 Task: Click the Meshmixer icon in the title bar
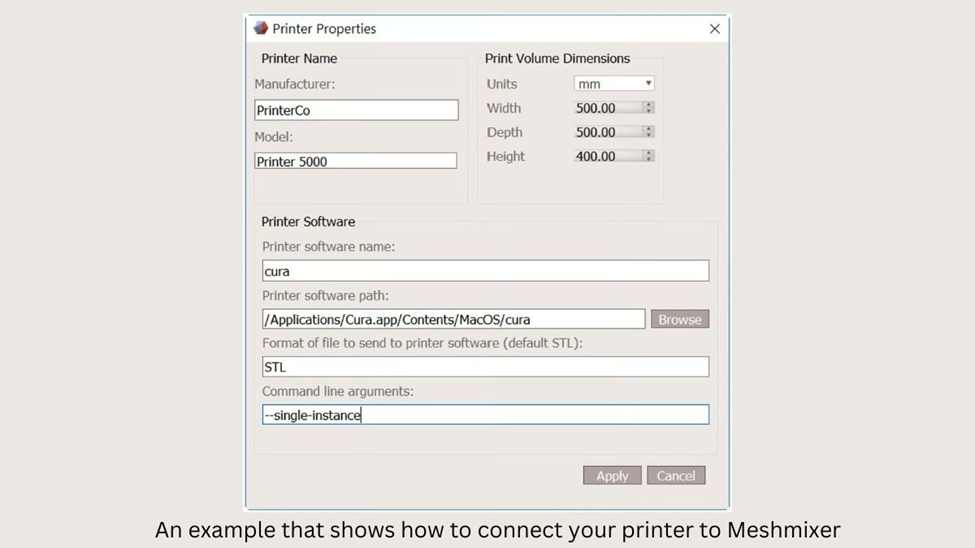point(261,28)
